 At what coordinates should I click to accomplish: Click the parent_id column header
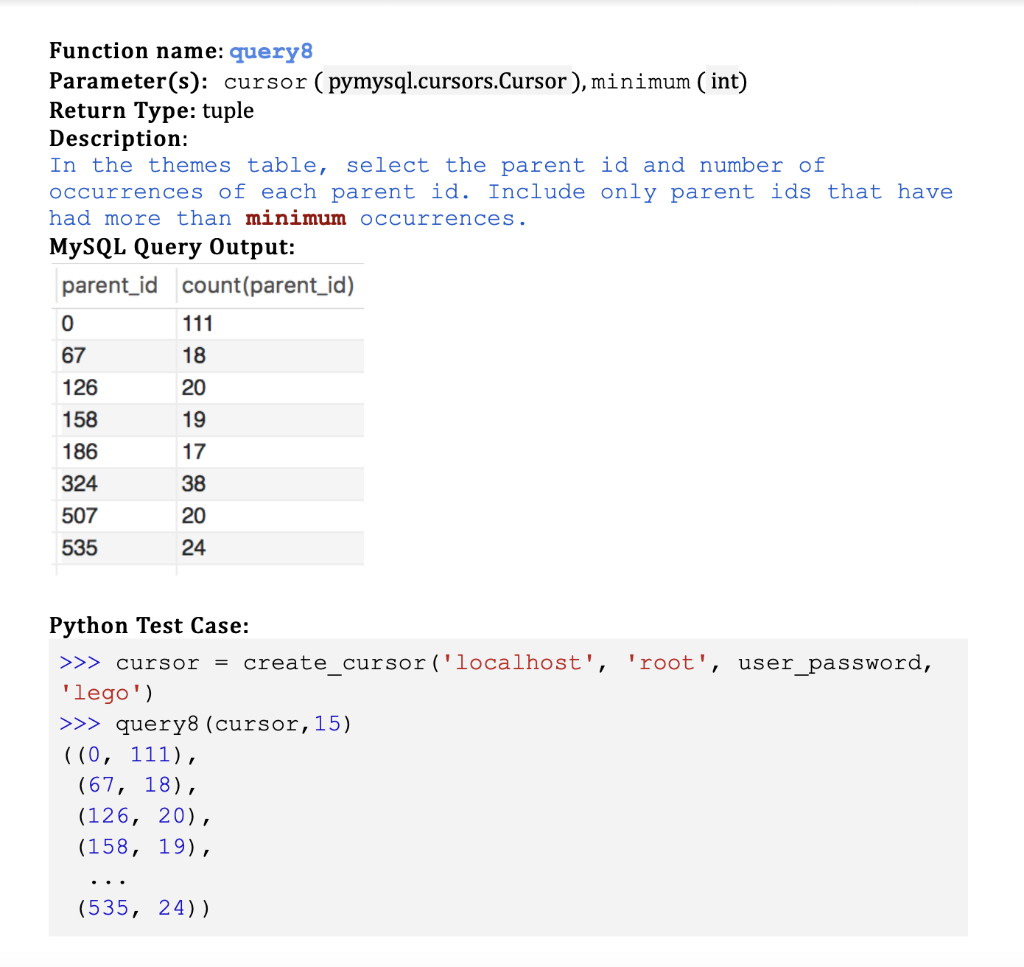point(108,285)
